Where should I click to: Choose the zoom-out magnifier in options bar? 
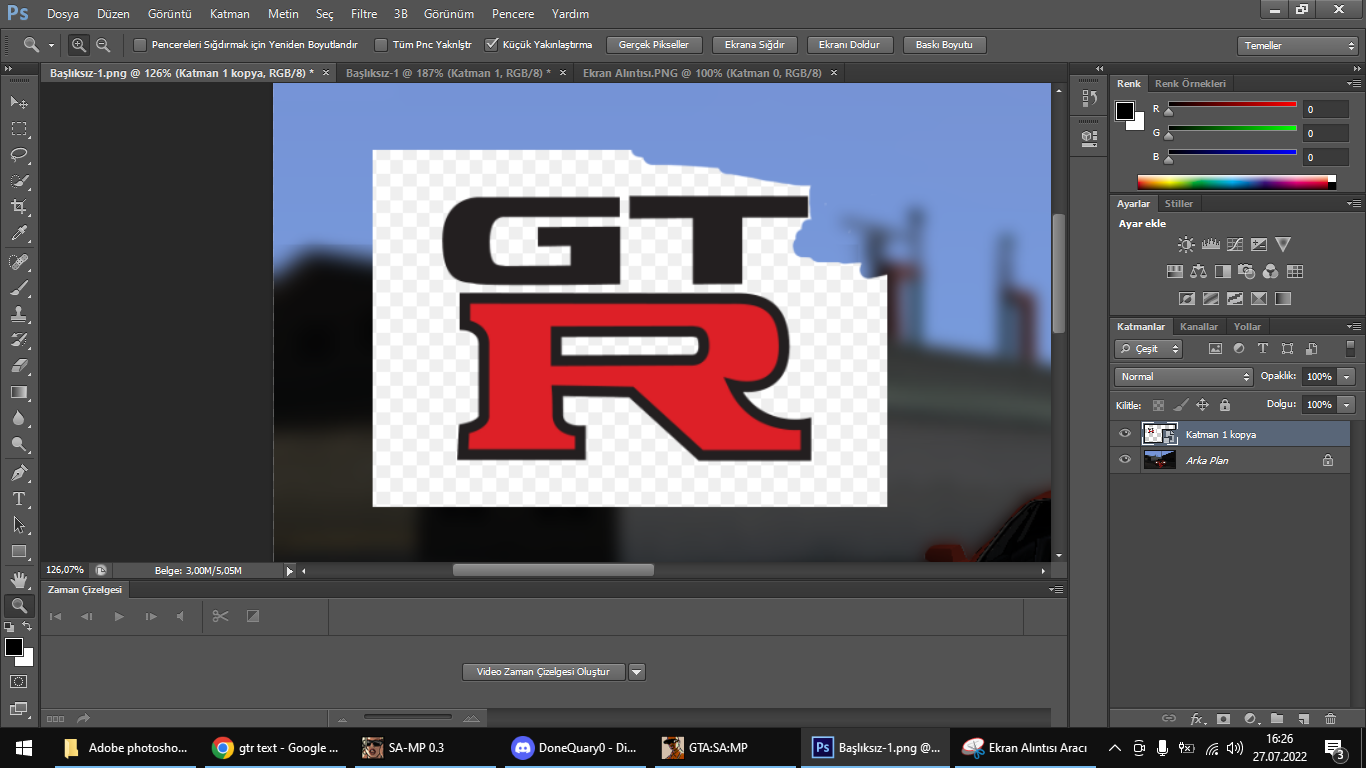[102, 45]
